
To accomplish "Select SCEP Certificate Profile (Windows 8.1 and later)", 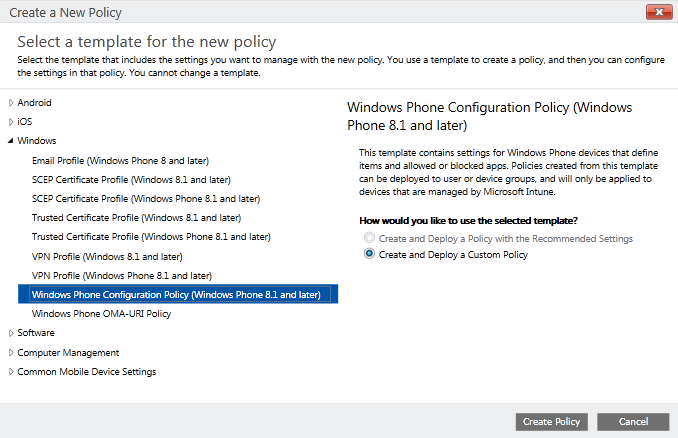I will [x=131, y=180].
